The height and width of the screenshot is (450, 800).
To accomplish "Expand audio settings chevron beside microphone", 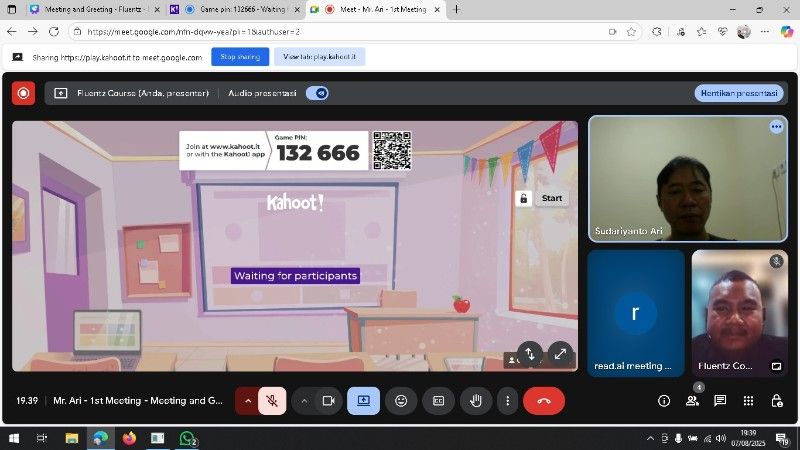I will (x=247, y=401).
